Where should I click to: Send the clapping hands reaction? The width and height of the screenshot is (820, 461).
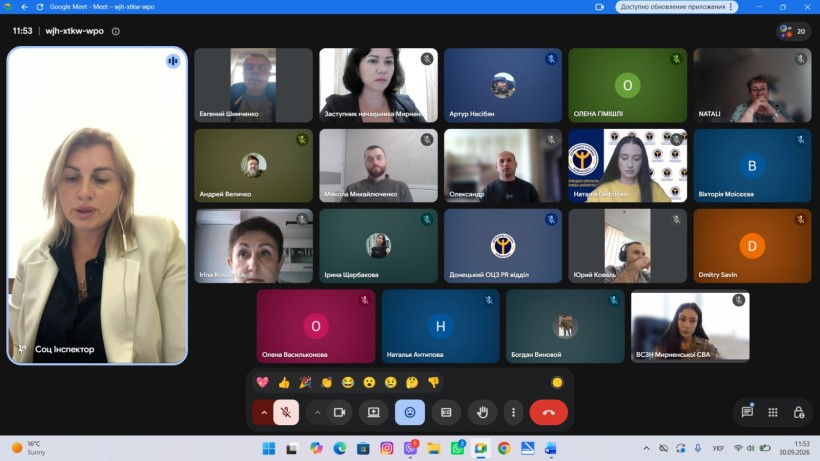point(327,383)
